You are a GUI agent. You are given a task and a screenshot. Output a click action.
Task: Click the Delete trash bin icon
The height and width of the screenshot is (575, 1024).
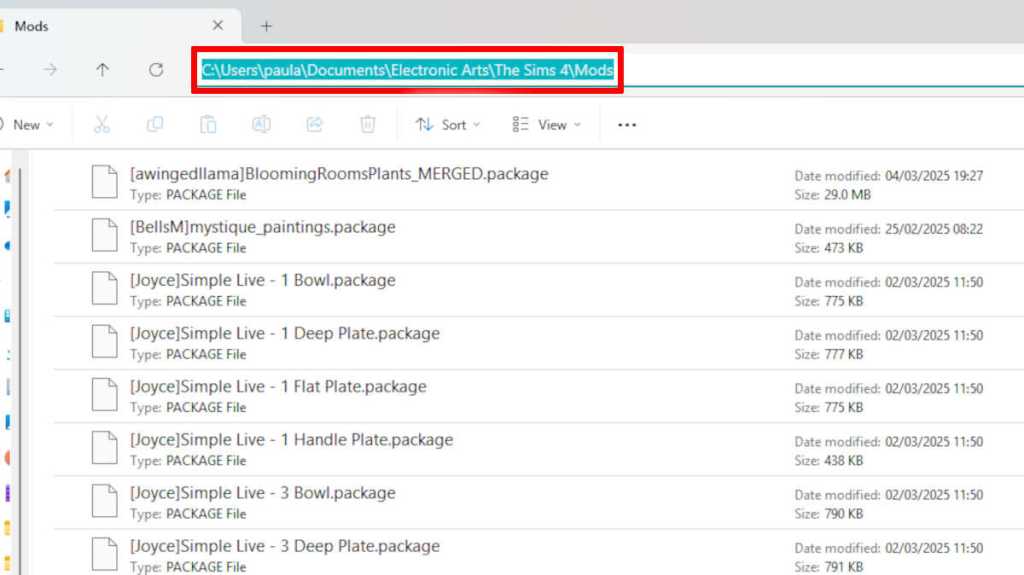(367, 125)
